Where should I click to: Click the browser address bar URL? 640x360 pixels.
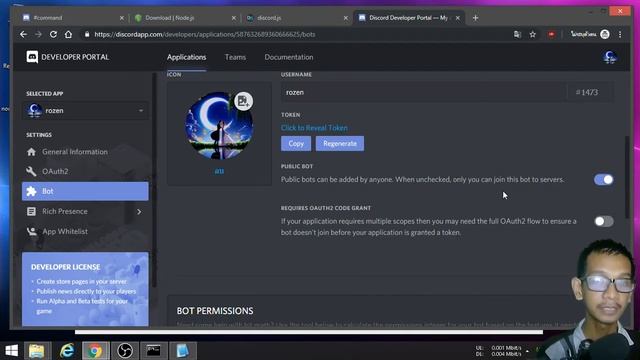pyautogui.click(x=204, y=35)
